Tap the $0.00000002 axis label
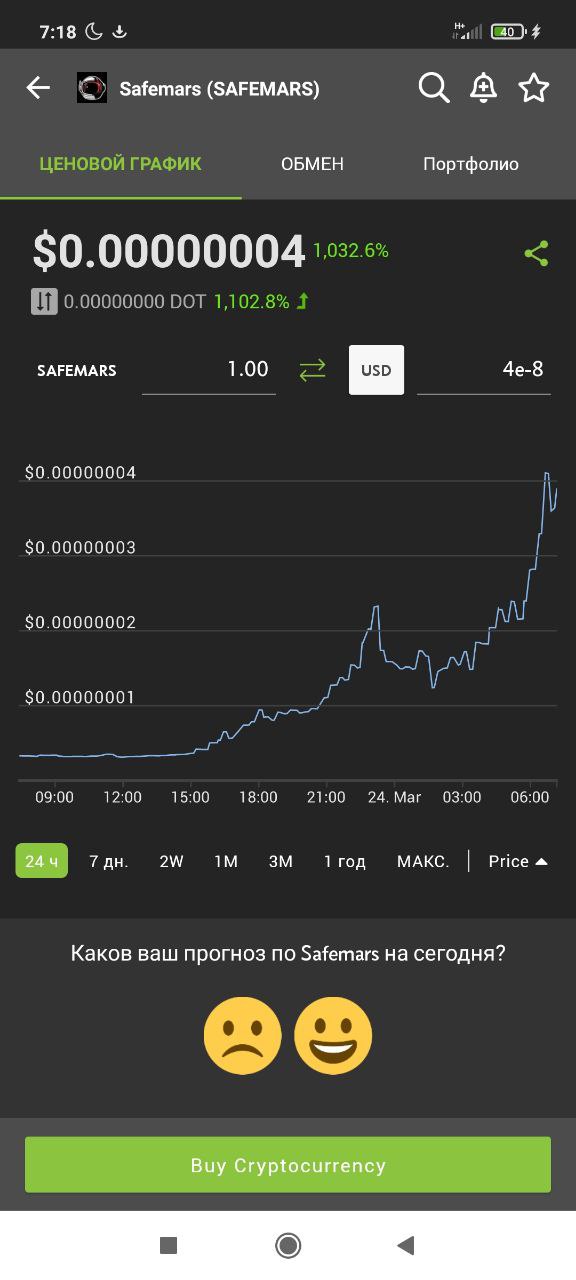Viewport: 576px width, 1280px height. coord(80,622)
